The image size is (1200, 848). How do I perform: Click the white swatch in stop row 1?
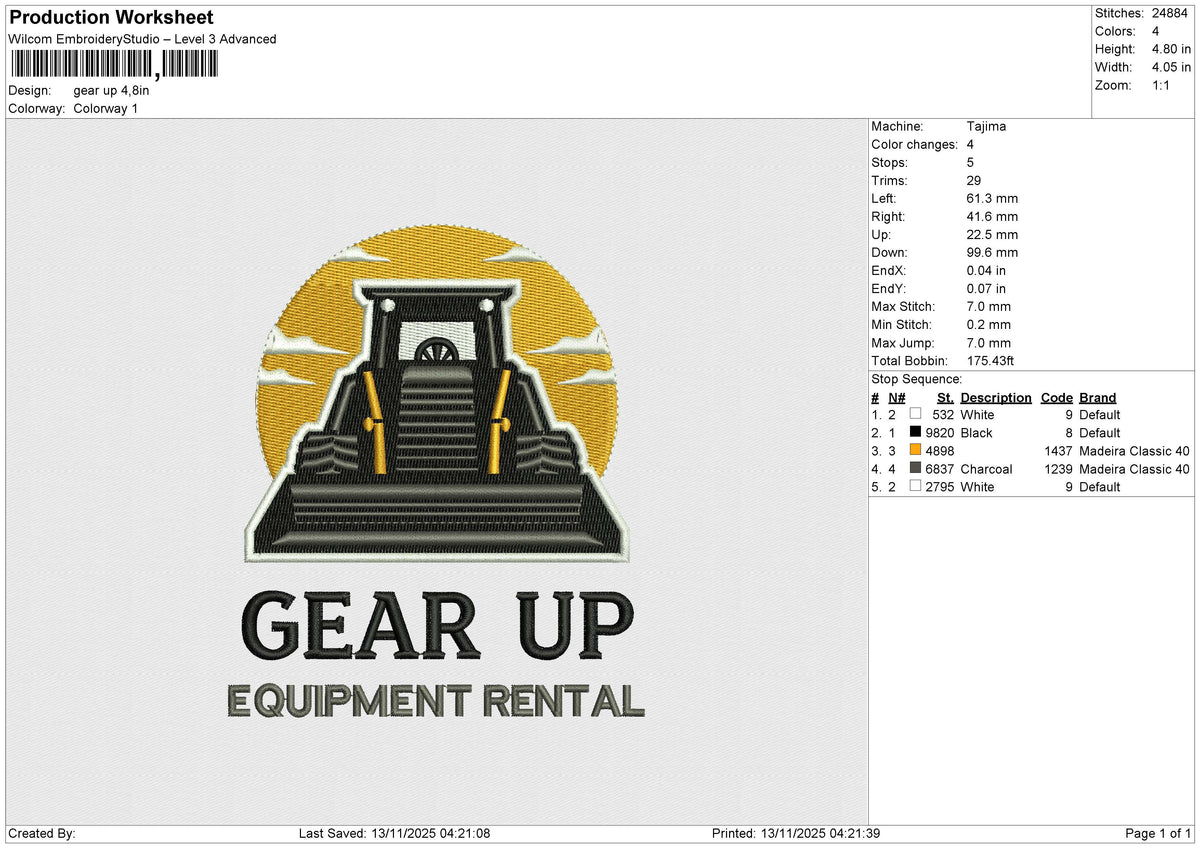tap(915, 414)
